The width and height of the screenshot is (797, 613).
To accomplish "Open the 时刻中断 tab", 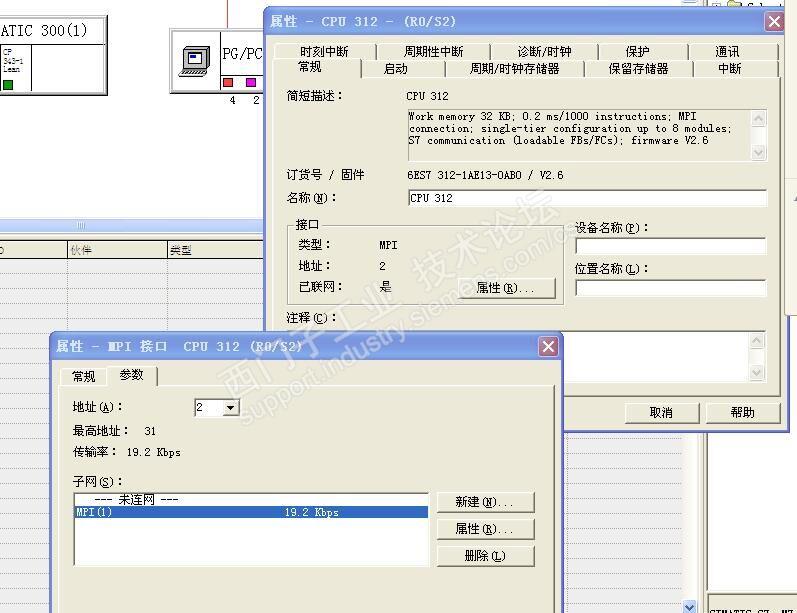I will tap(324, 51).
